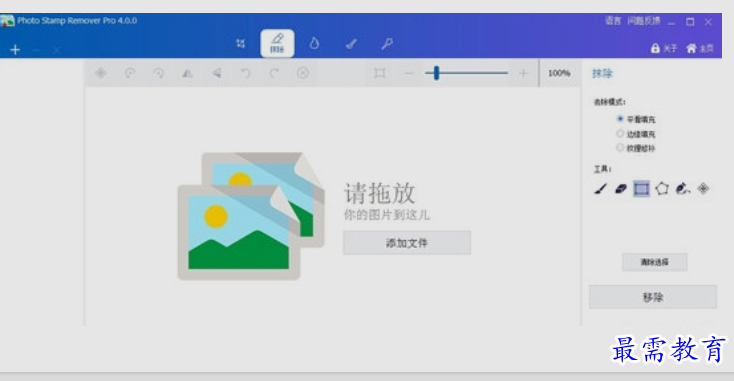Select the eraser Remove mode tab

(x=277, y=43)
